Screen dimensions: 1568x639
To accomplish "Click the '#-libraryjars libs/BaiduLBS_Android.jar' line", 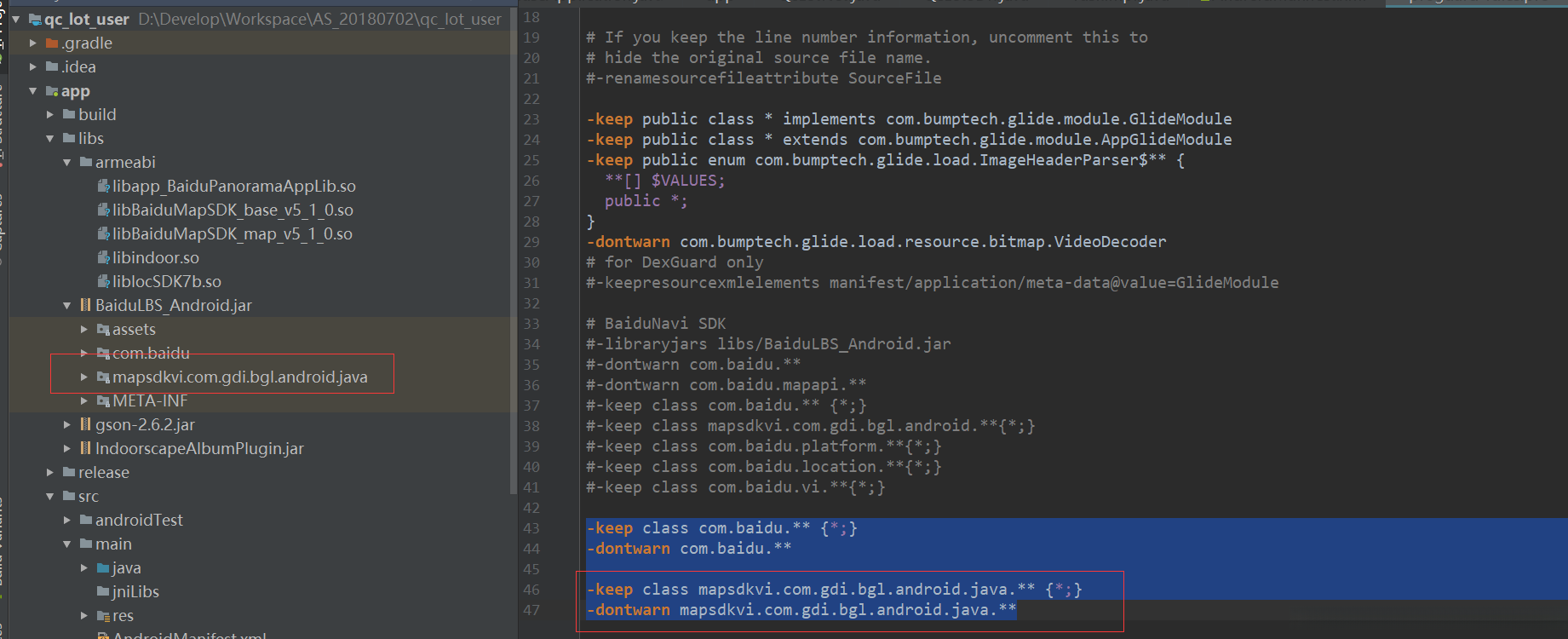I will [768, 344].
